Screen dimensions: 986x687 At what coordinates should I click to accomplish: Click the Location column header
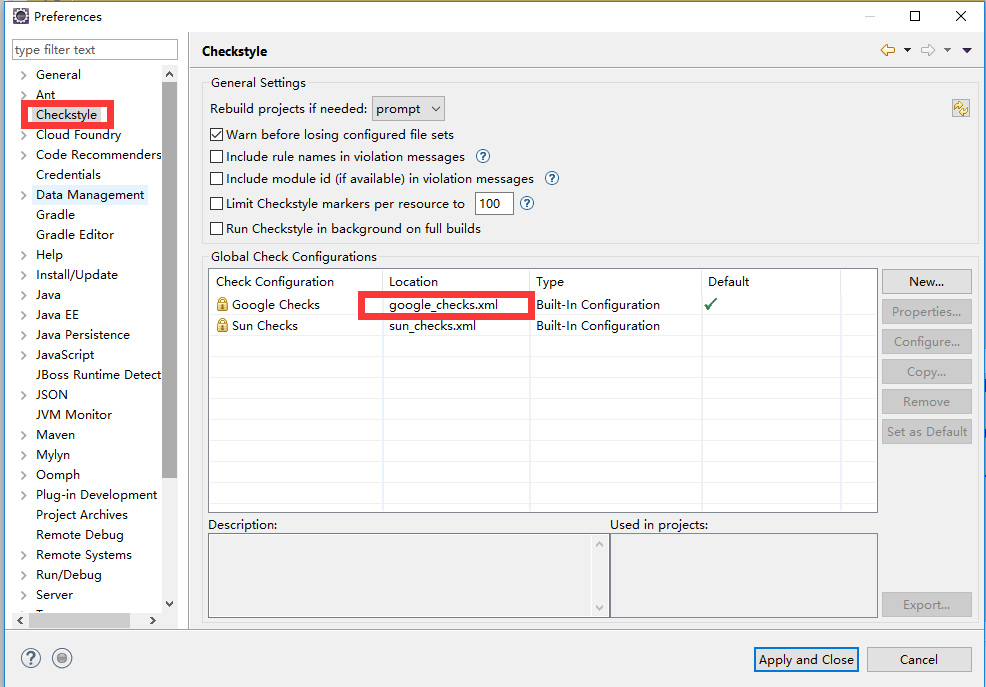tap(456, 282)
